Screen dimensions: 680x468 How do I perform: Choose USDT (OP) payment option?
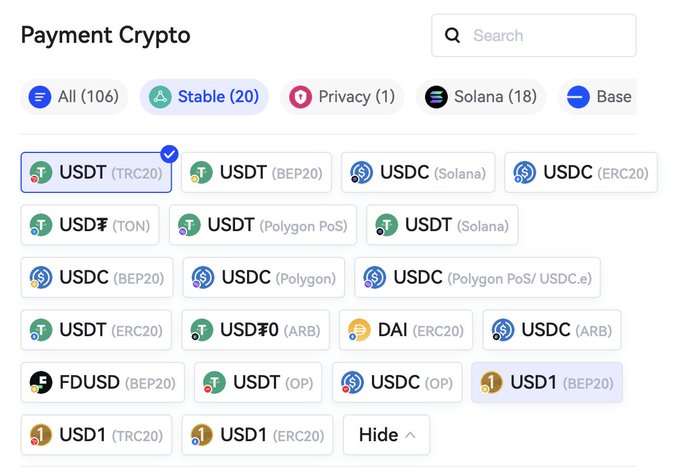260,382
